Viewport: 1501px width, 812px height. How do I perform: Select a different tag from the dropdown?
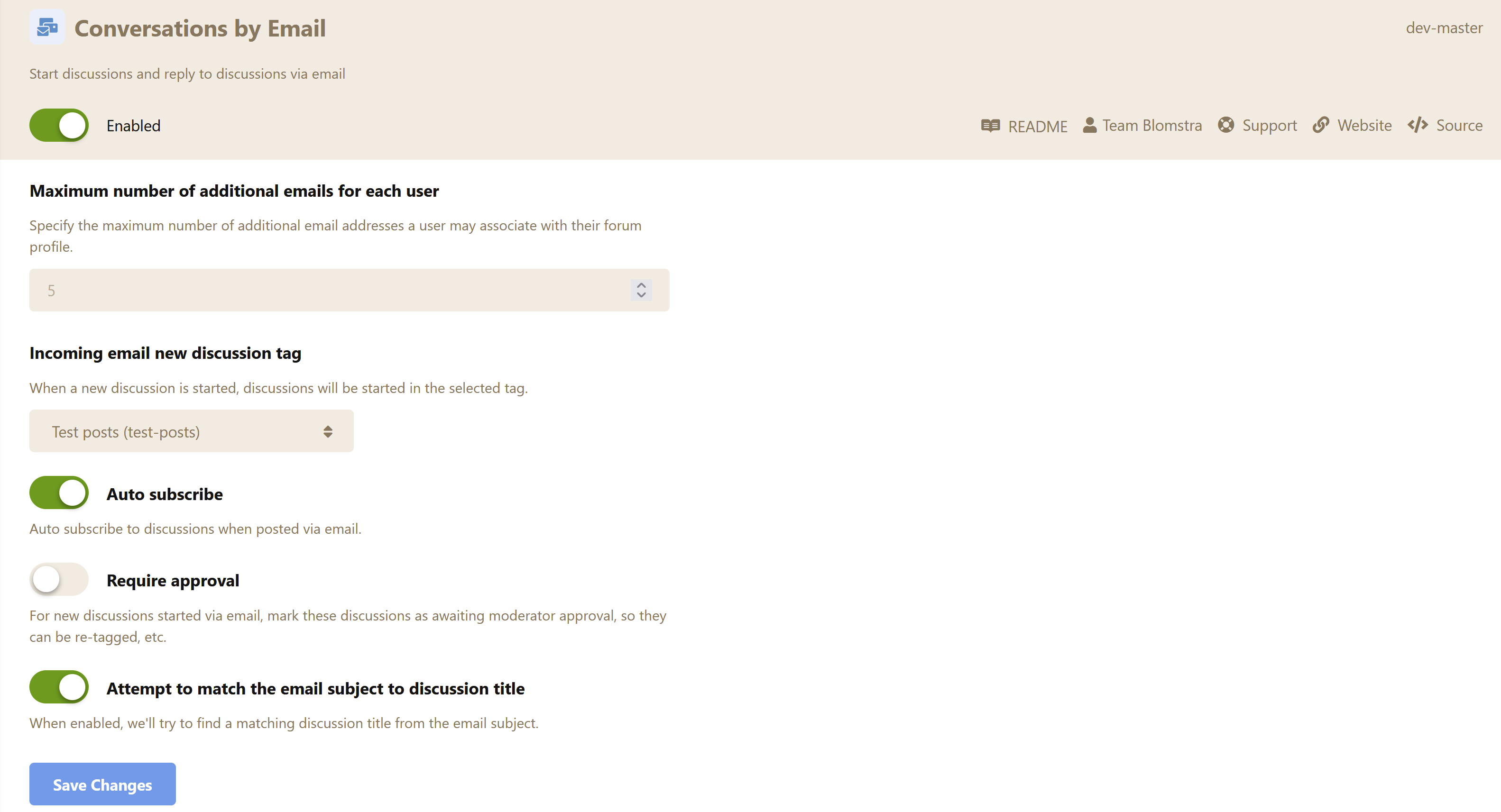(x=191, y=430)
